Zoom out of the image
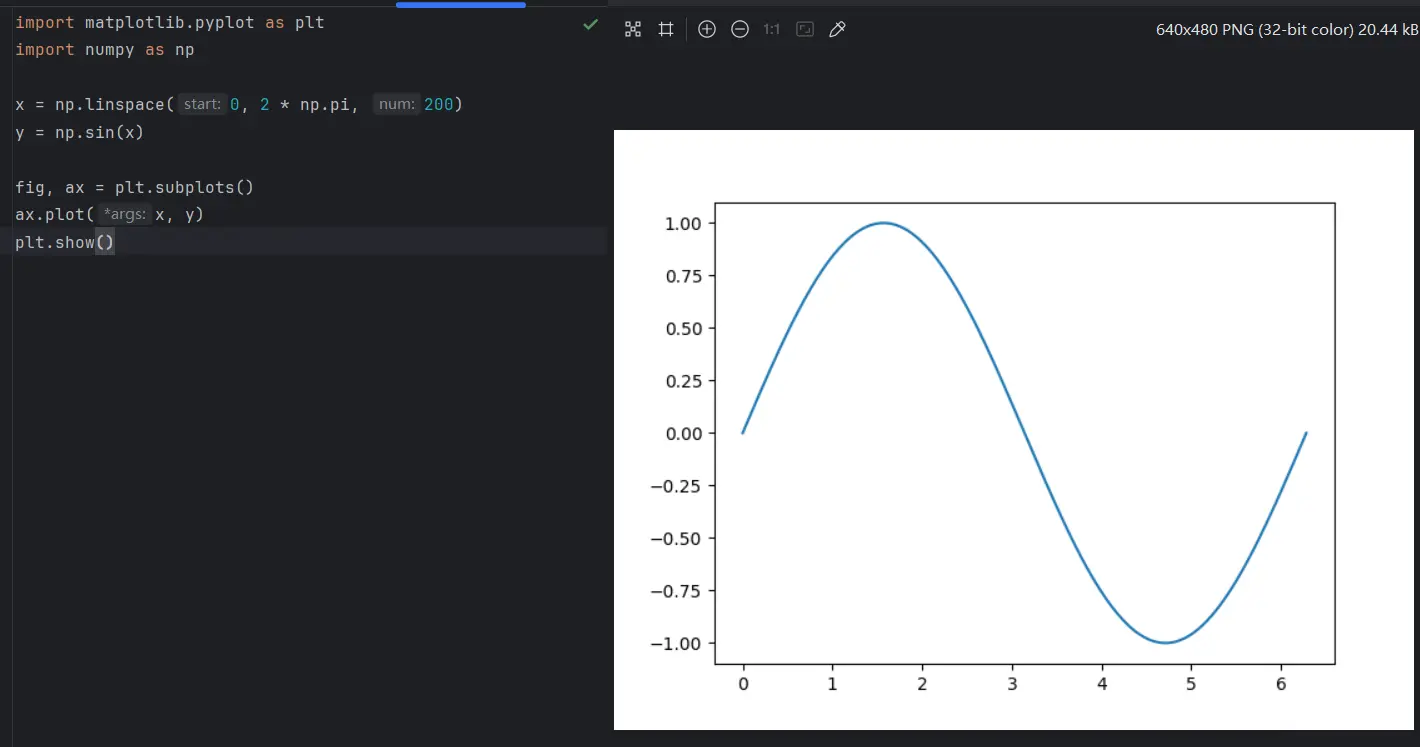 pos(740,30)
